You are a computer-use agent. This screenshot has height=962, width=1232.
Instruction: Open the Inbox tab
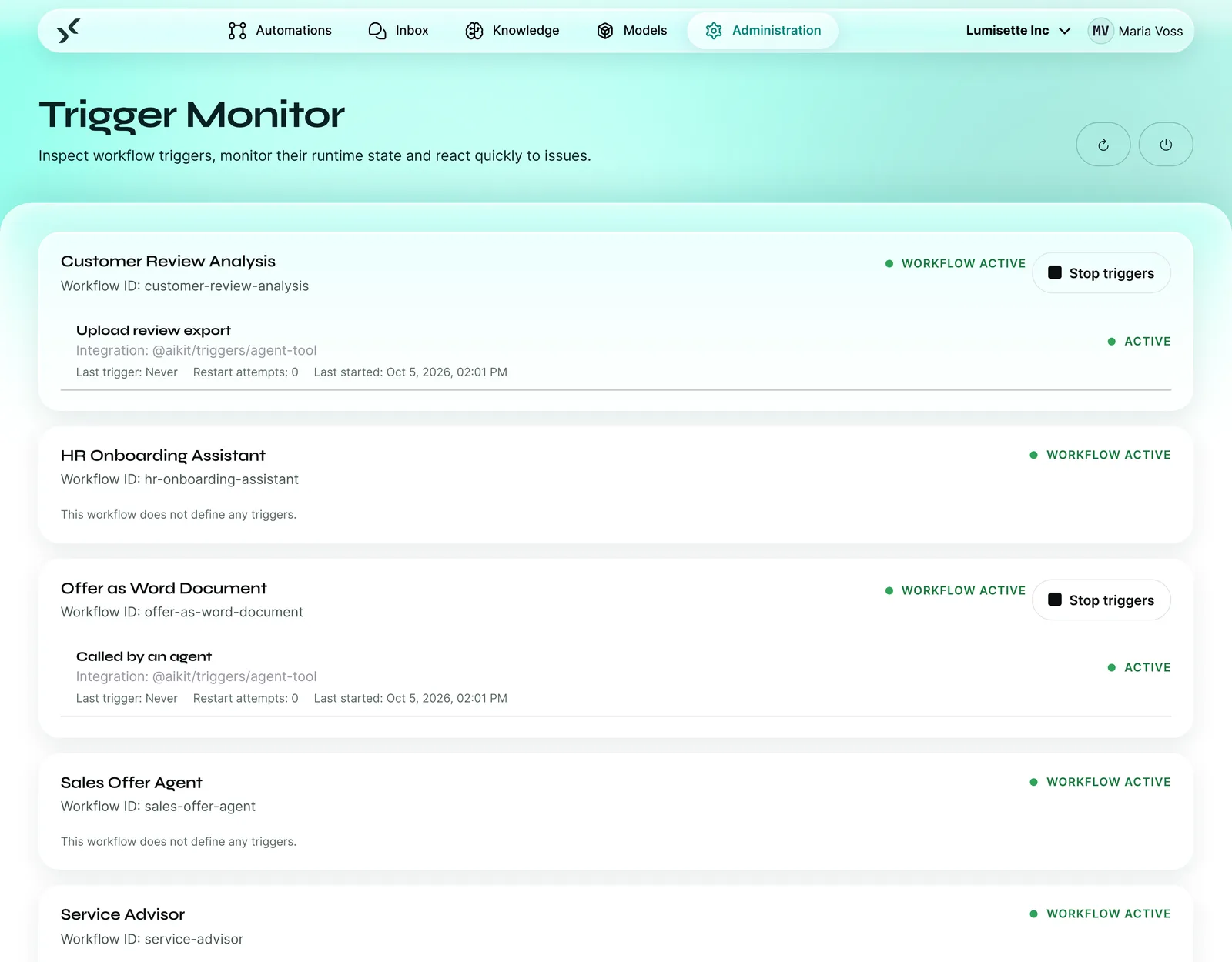click(399, 31)
